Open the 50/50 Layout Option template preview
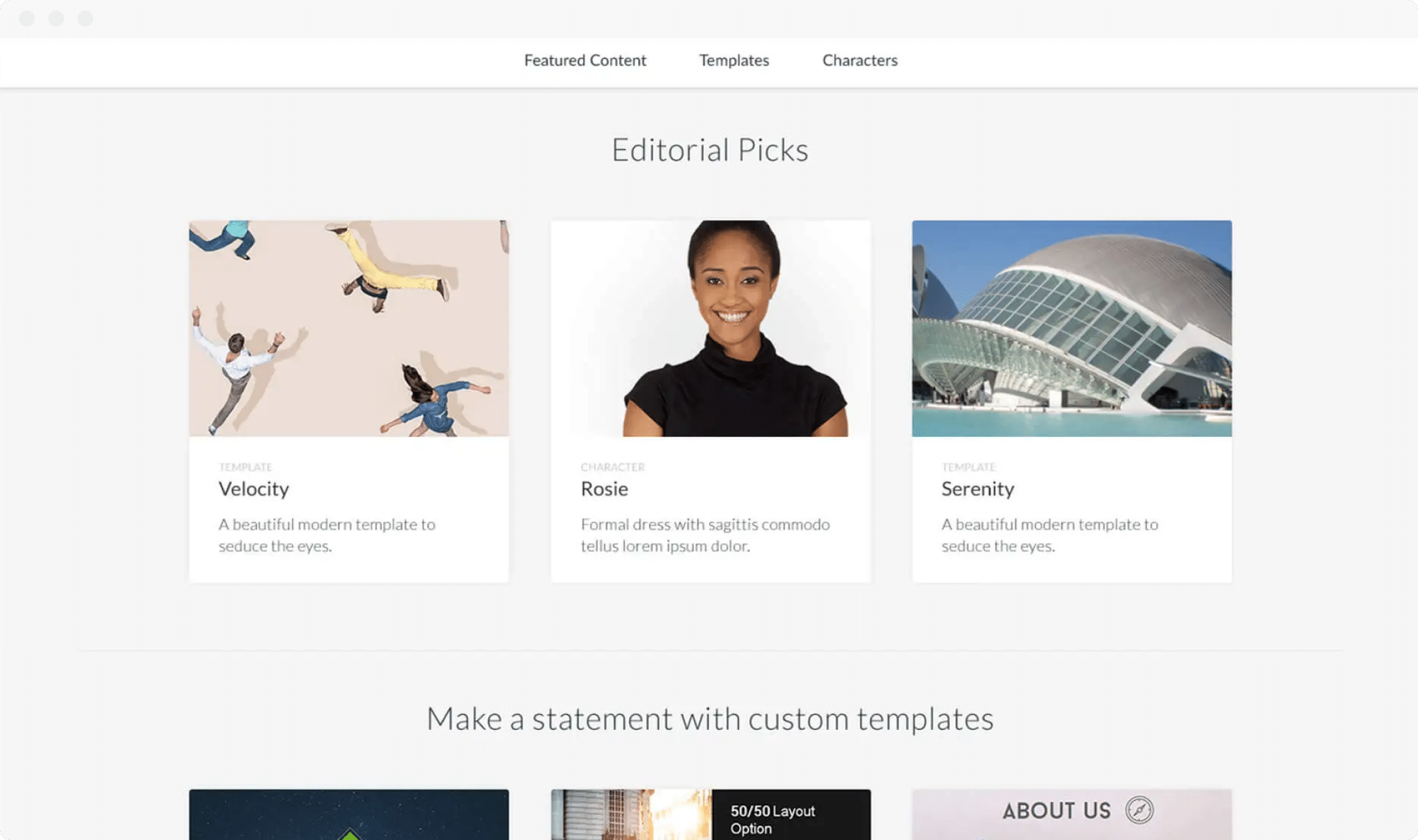Image resolution: width=1418 pixels, height=840 pixels. (x=710, y=815)
